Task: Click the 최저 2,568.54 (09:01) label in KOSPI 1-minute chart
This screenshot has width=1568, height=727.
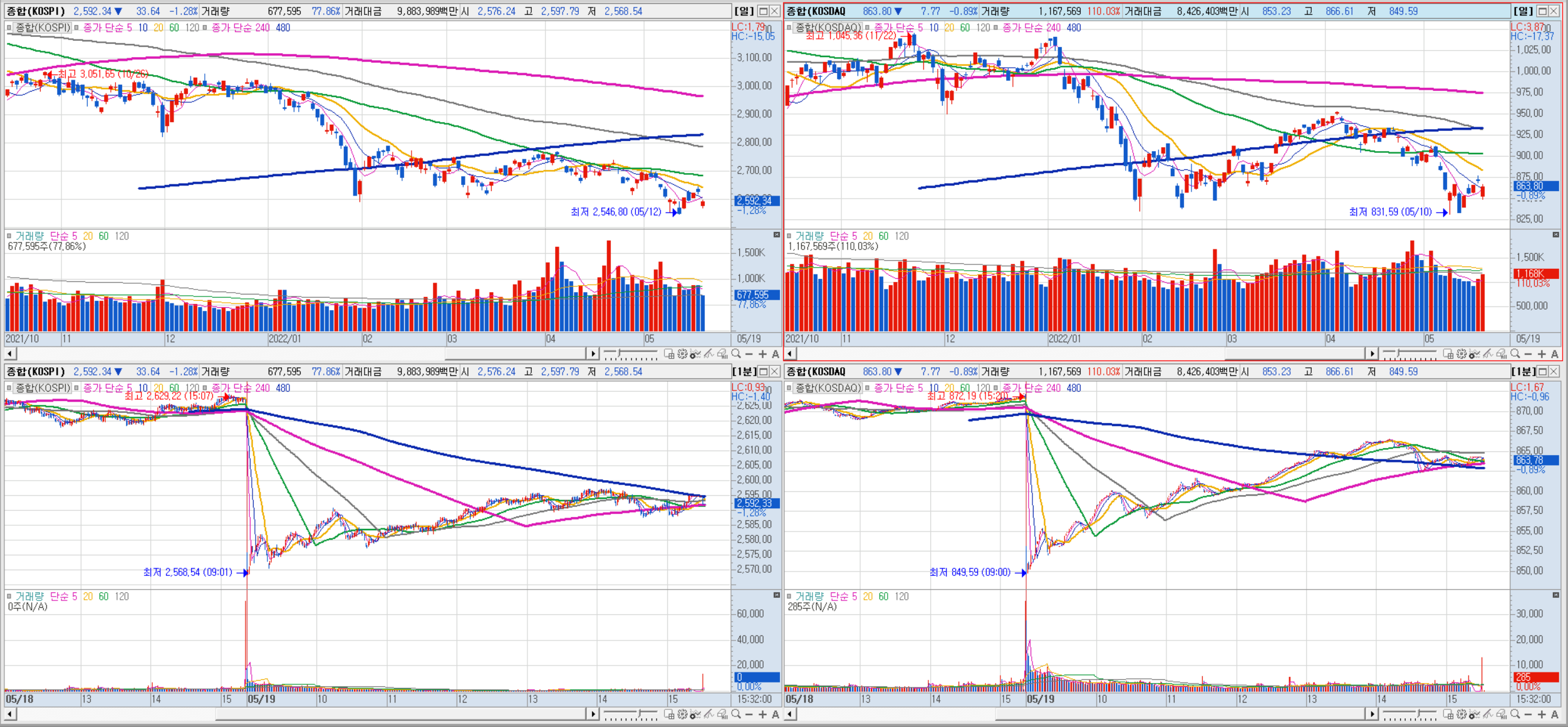Action: (187, 572)
